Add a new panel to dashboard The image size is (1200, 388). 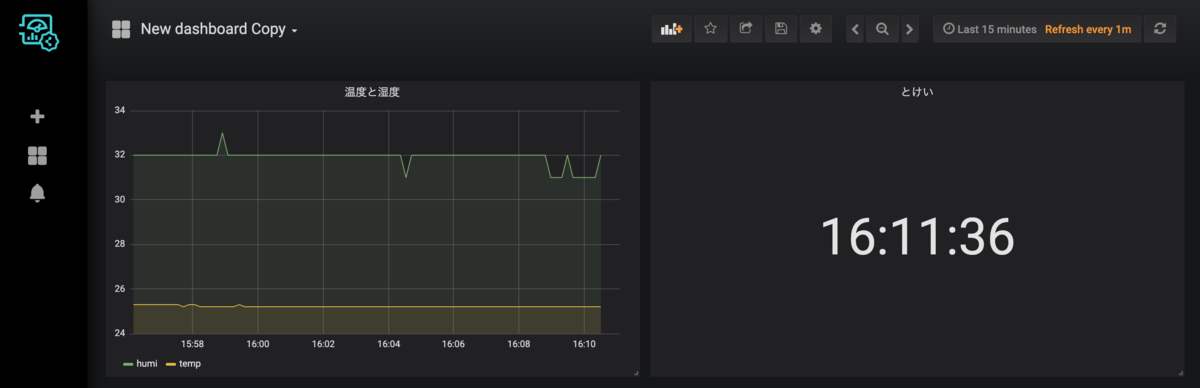tap(671, 29)
